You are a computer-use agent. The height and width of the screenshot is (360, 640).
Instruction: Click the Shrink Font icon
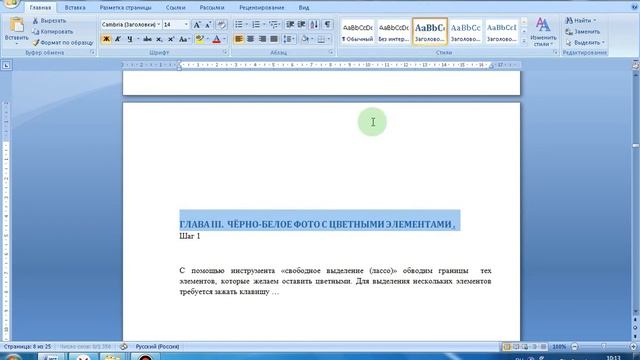tap(208, 25)
